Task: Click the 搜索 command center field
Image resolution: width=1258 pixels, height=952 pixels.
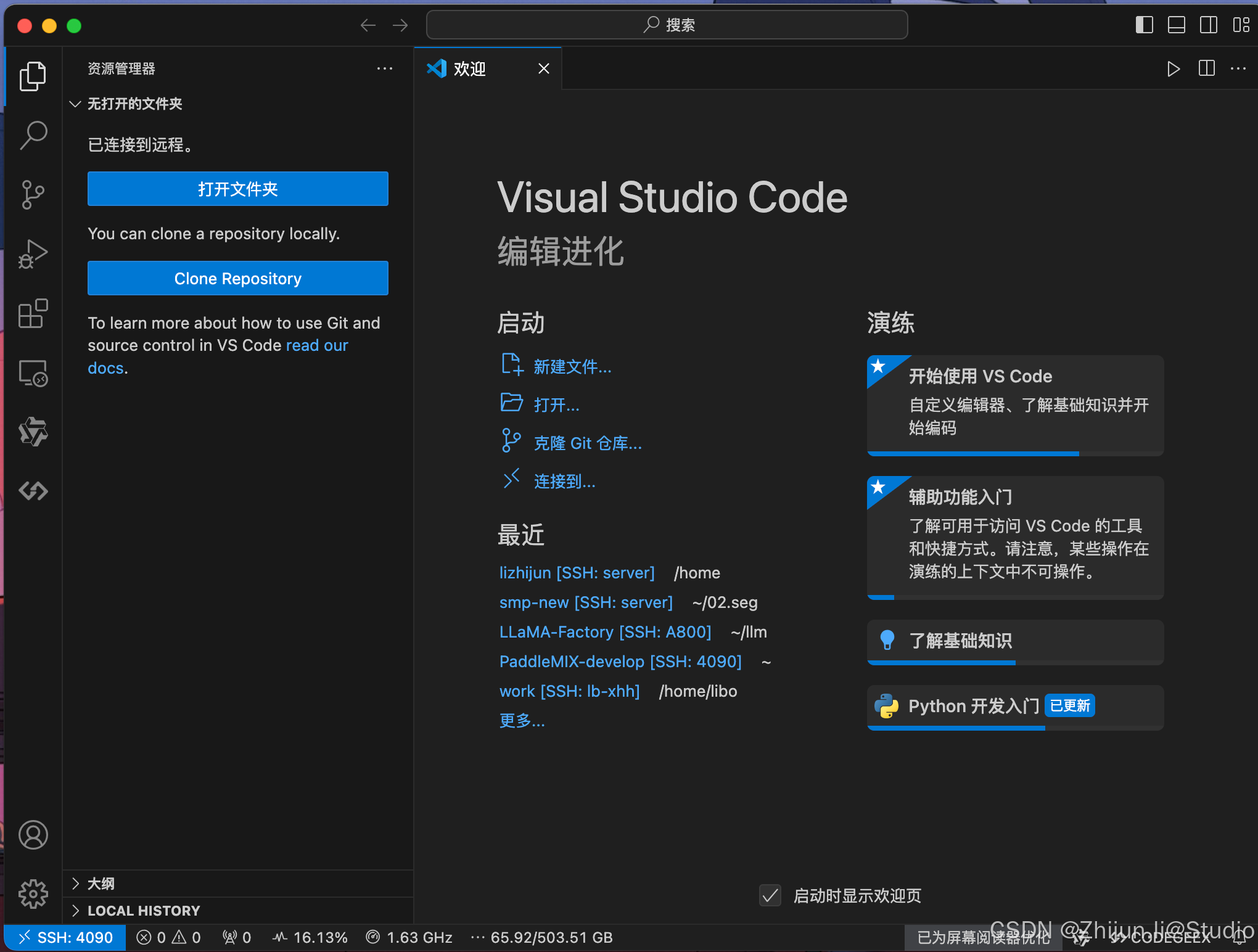Action: click(667, 25)
